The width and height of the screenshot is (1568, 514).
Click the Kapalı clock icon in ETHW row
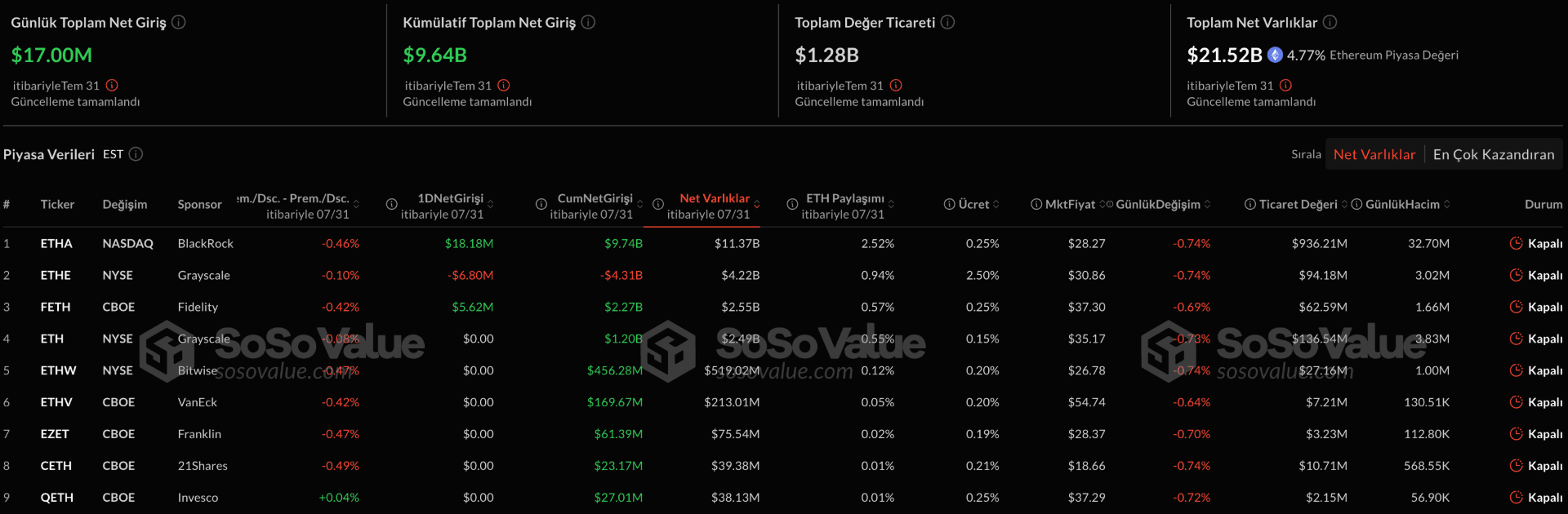[x=1517, y=370]
